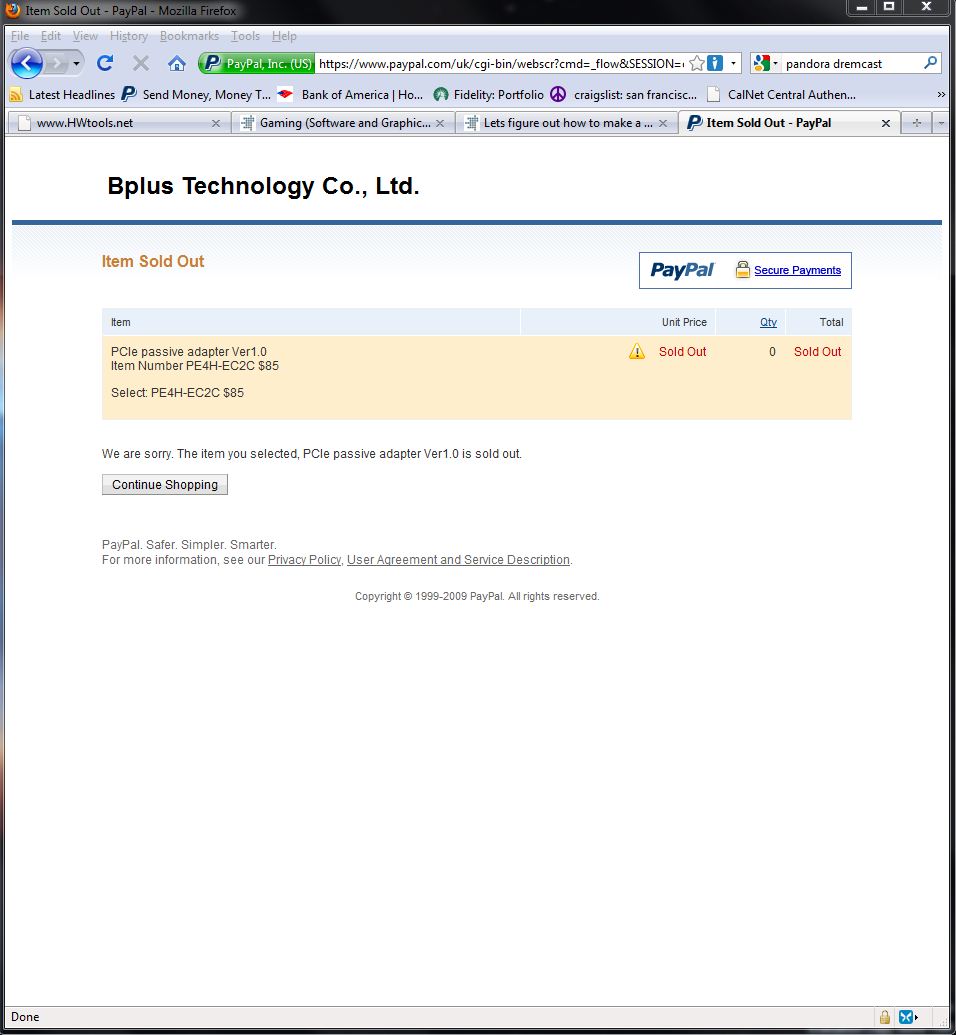The image size is (956, 1035).
Task: Click 'PCIe passive adapter Ver1.0' item text
Action: point(189,352)
